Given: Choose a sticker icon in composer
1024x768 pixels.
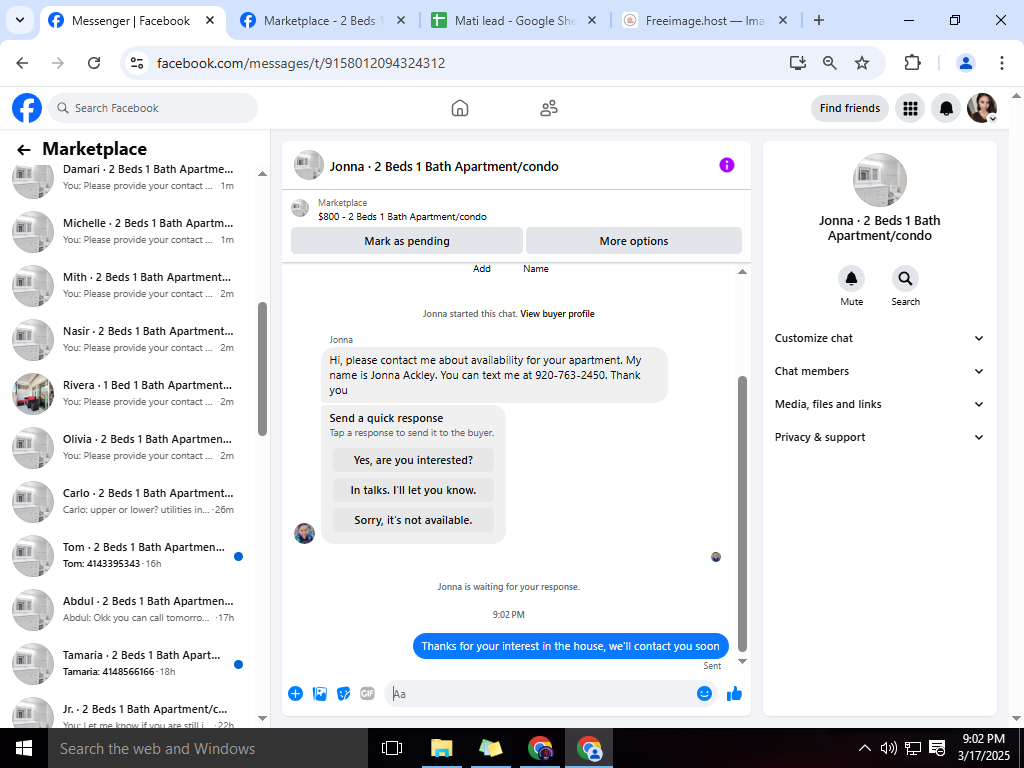Looking at the screenshot, I should pyautogui.click(x=344, y=694).
